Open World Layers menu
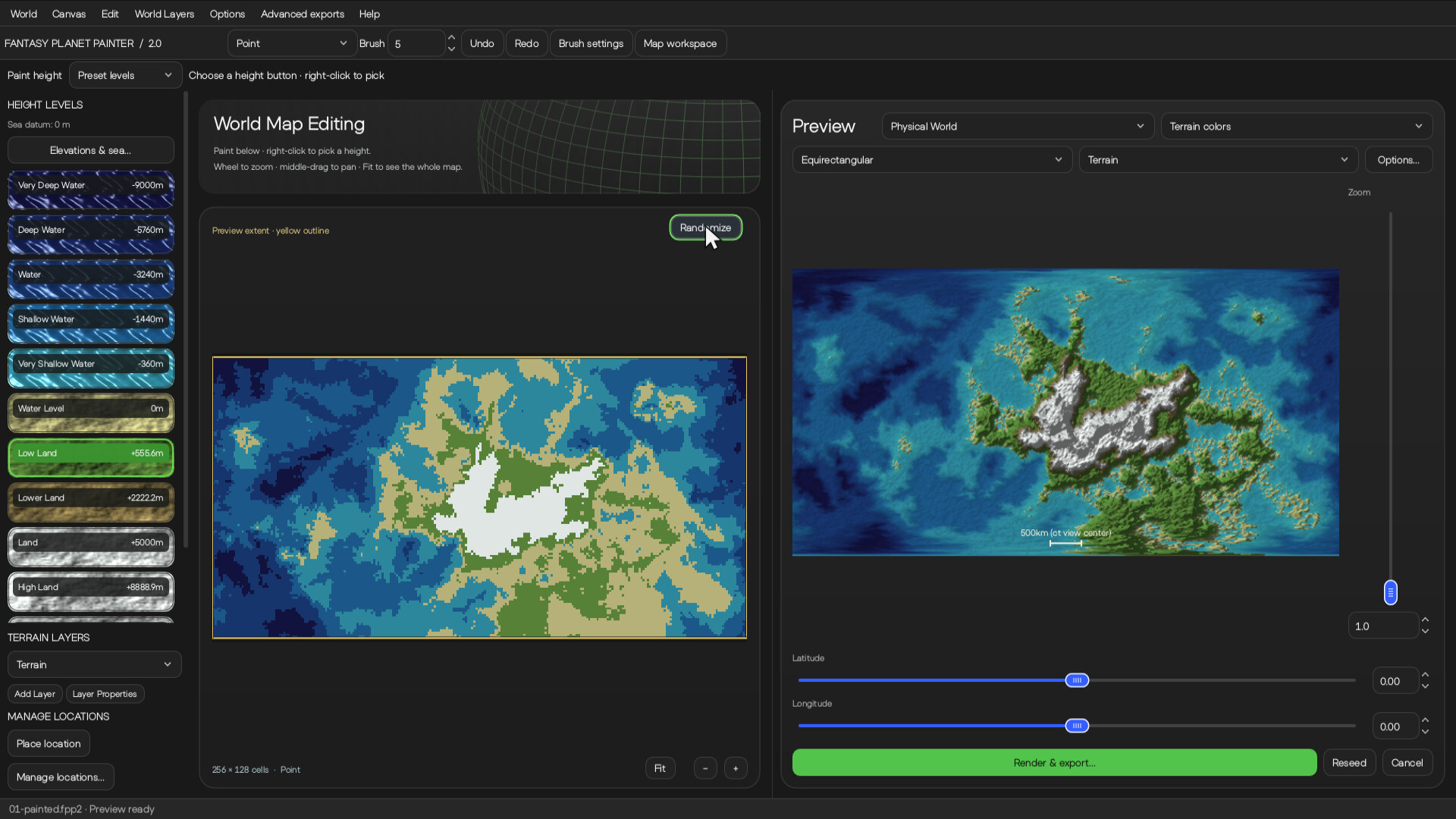 pyautogui.click(x=165, y=14)
